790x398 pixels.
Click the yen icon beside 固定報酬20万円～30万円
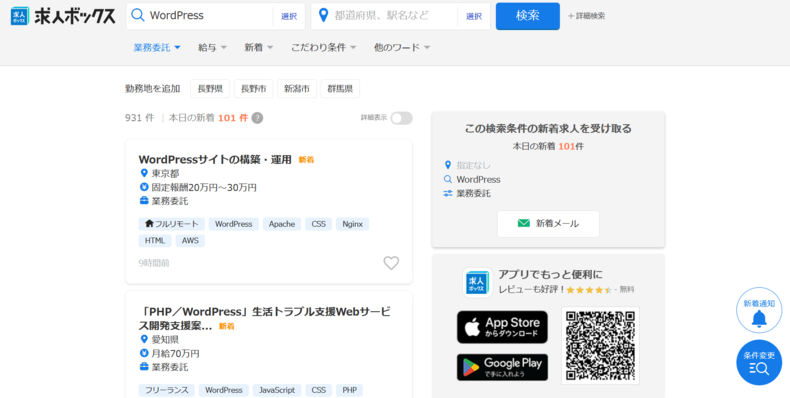pos(144,187)
